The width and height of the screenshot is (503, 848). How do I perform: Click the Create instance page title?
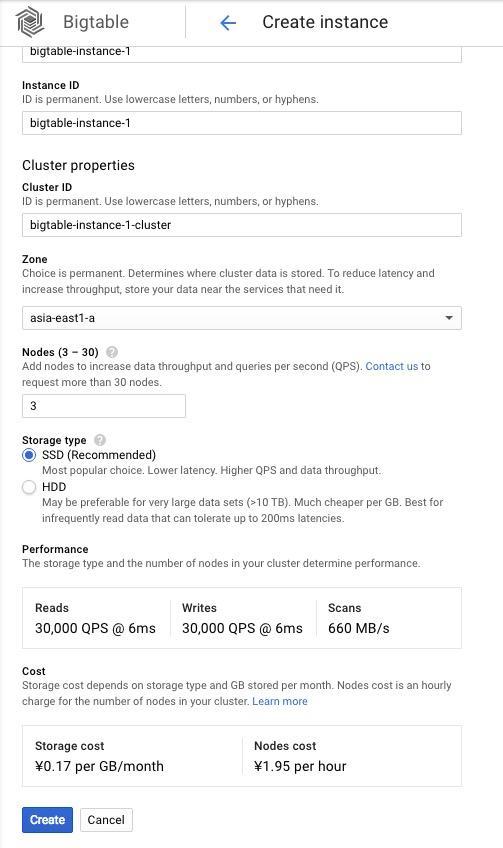(x=325, y=22)
